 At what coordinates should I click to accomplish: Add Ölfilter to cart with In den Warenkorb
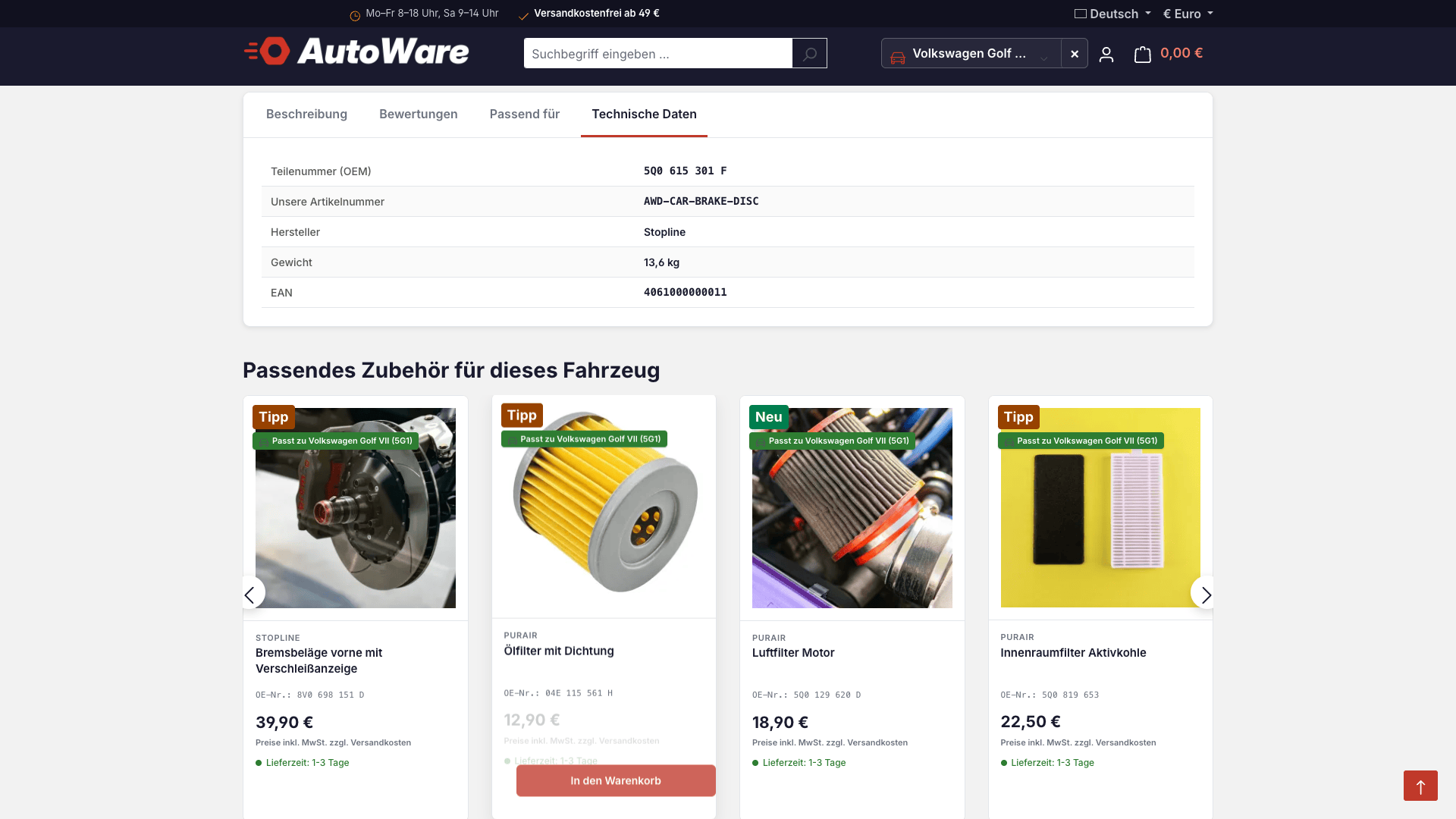616,780
